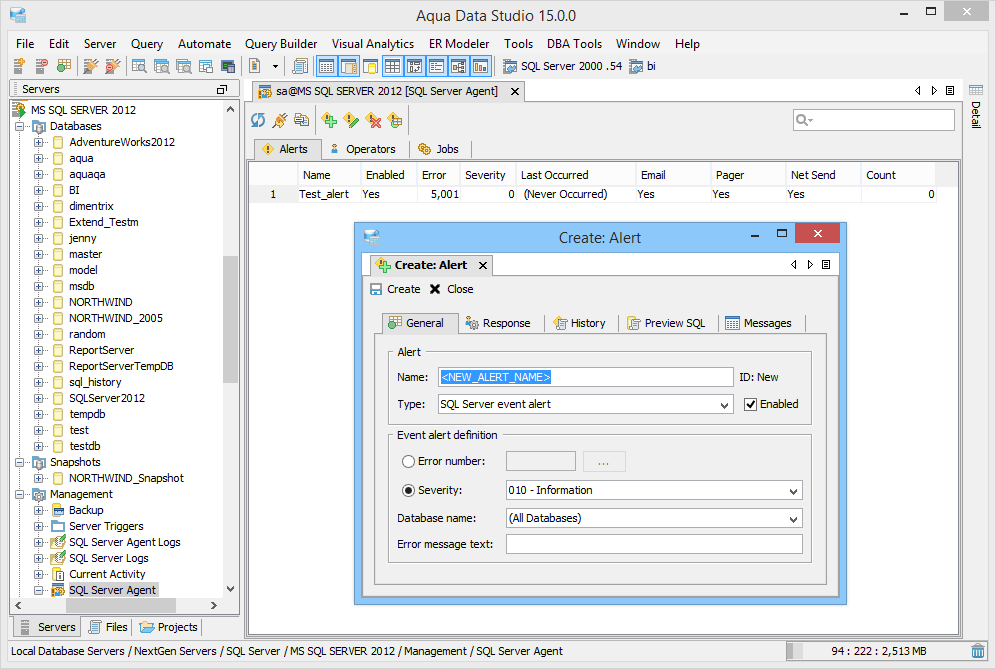This screenshot has height=669, width=996.
Task: Switch to the Operators tab
Action: coord(363,149)
